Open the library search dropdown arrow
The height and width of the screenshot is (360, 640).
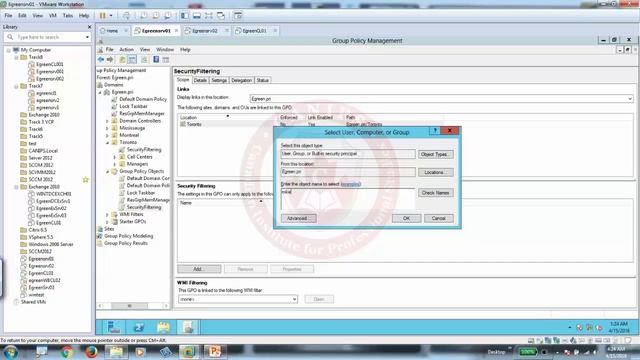coord(87,37)
